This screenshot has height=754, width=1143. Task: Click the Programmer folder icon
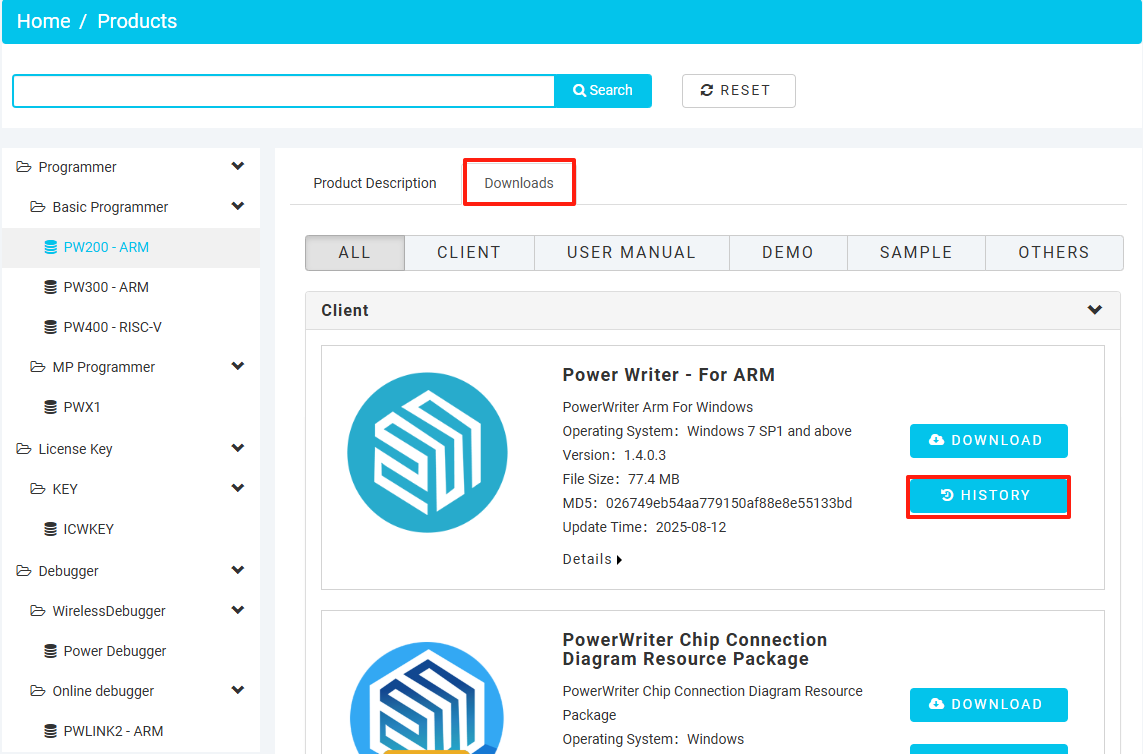[23, 167]
